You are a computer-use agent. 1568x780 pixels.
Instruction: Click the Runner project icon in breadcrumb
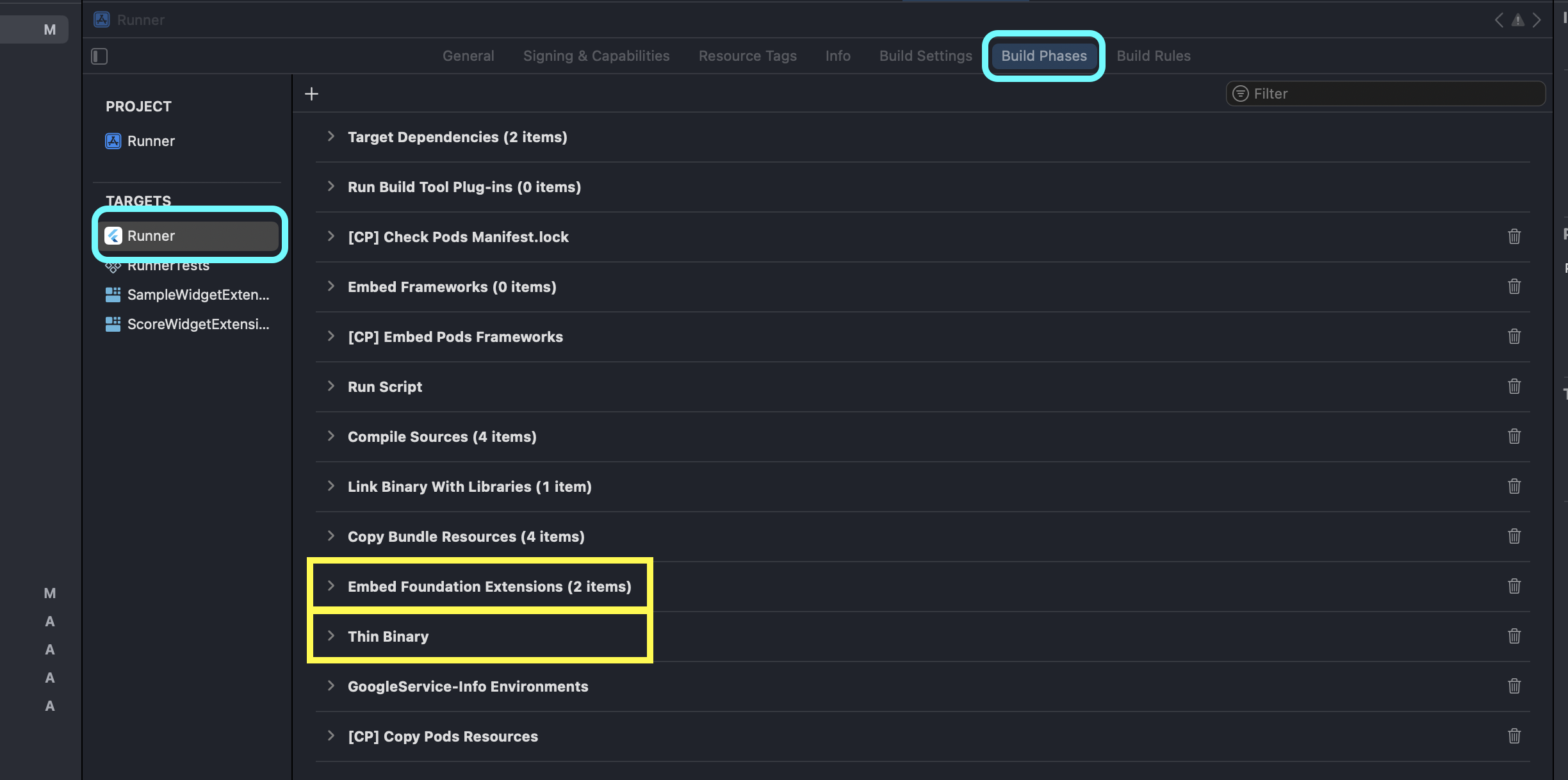click(x=101, y=20)
